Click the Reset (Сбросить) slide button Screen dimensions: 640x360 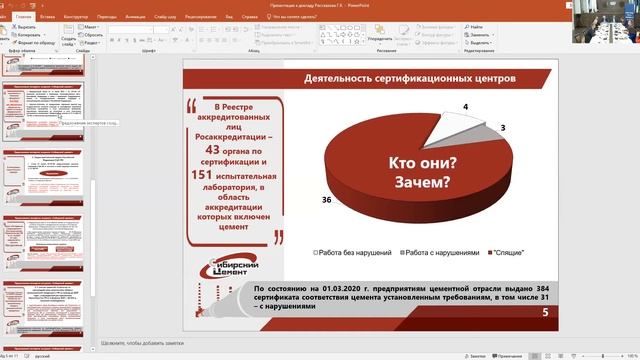91,35
